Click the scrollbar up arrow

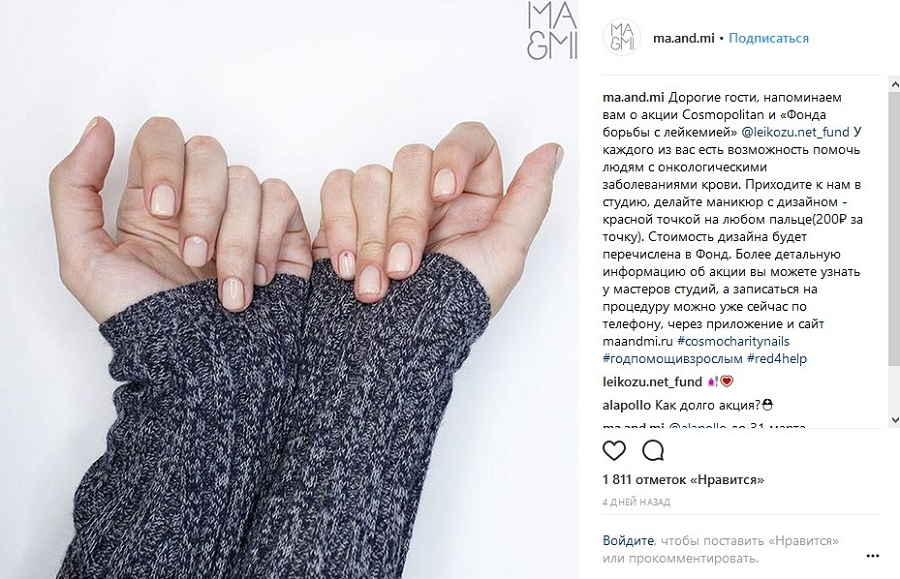click(x=894, y=84)
